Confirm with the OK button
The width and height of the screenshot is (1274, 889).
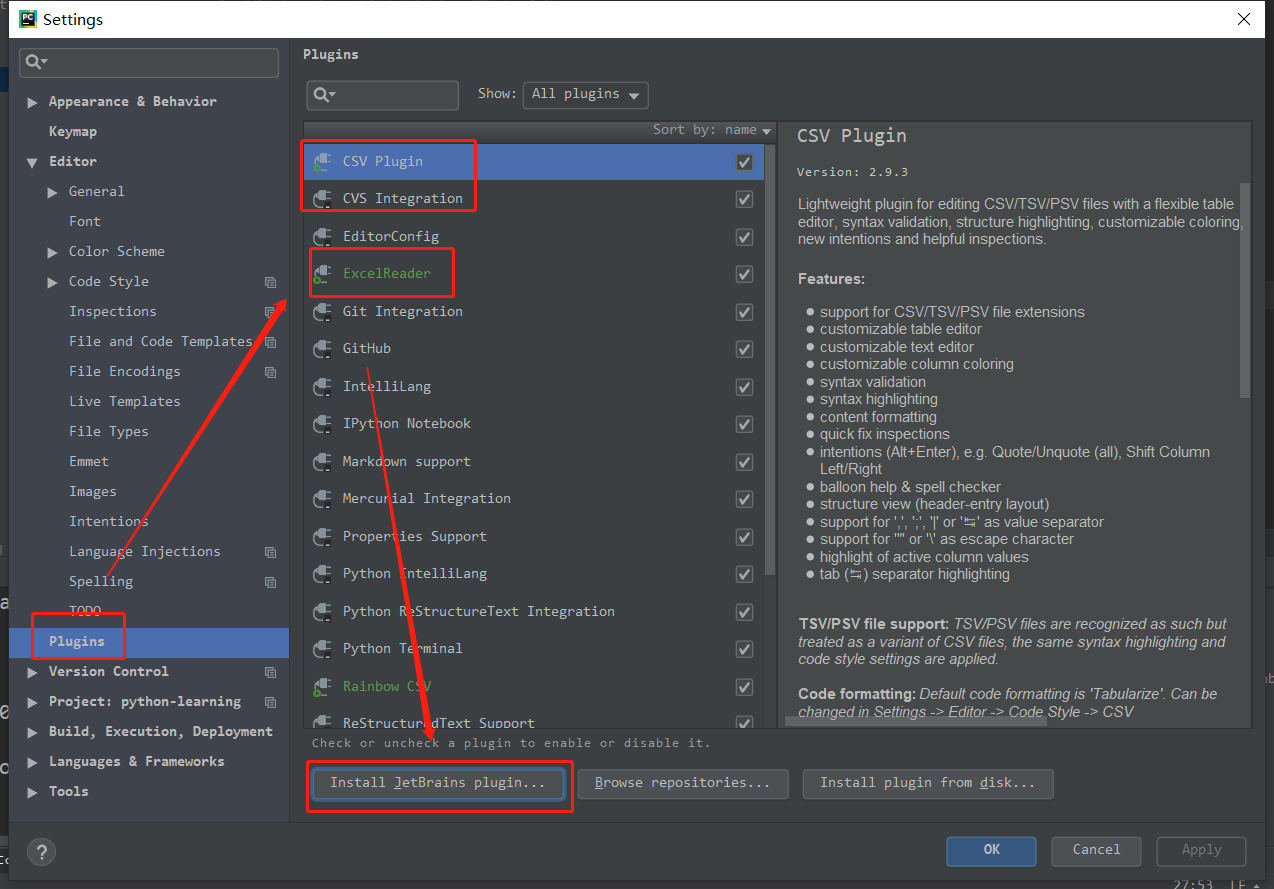(x=992, y=850)
